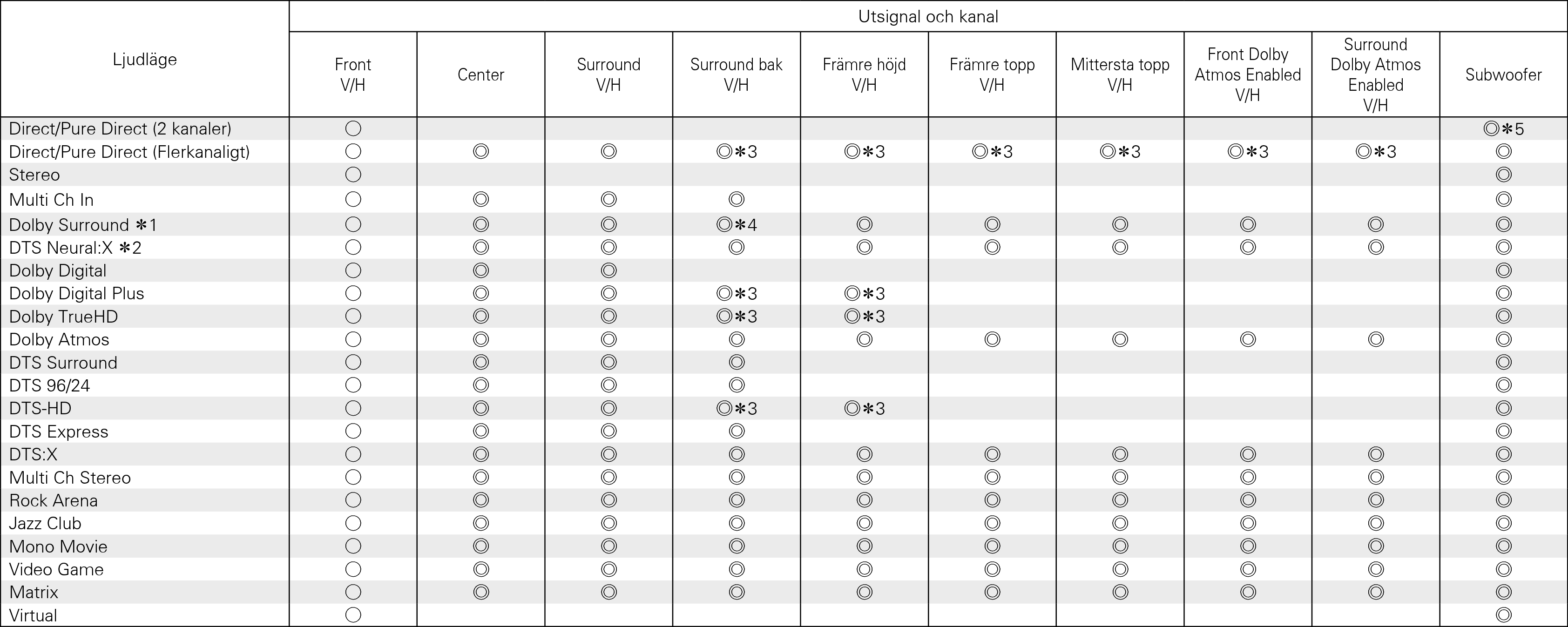This screenshot has width=1568, height=627.
Task: Click the Subwoofer ◎*5 symbol for Direct 2 kanaler
Action: pyautogui.click(x=1503, y=128)
